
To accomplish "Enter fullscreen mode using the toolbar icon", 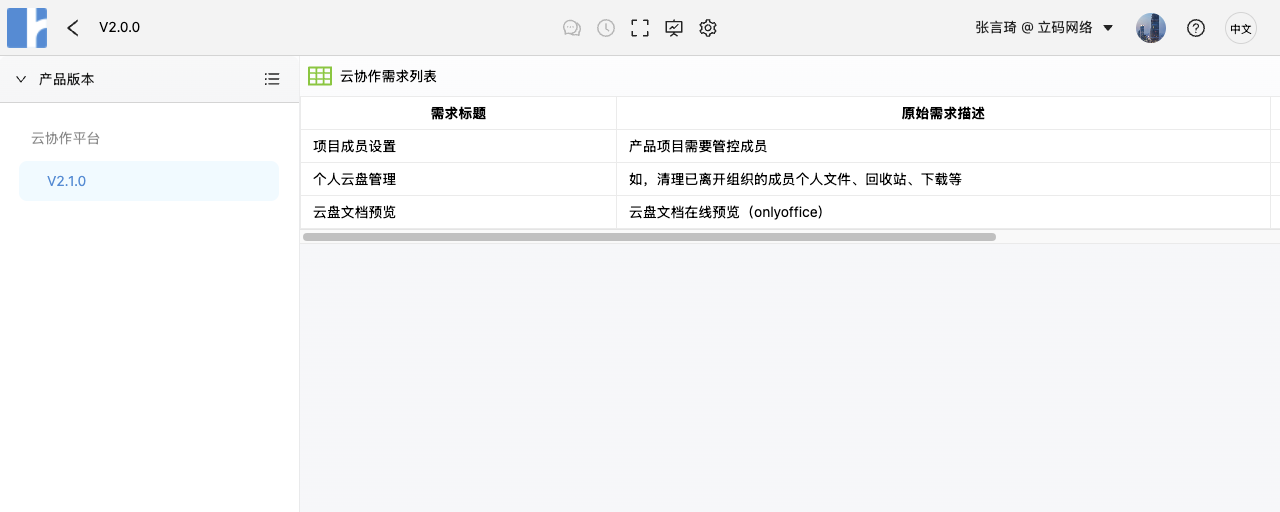I will tap(640, 28).
